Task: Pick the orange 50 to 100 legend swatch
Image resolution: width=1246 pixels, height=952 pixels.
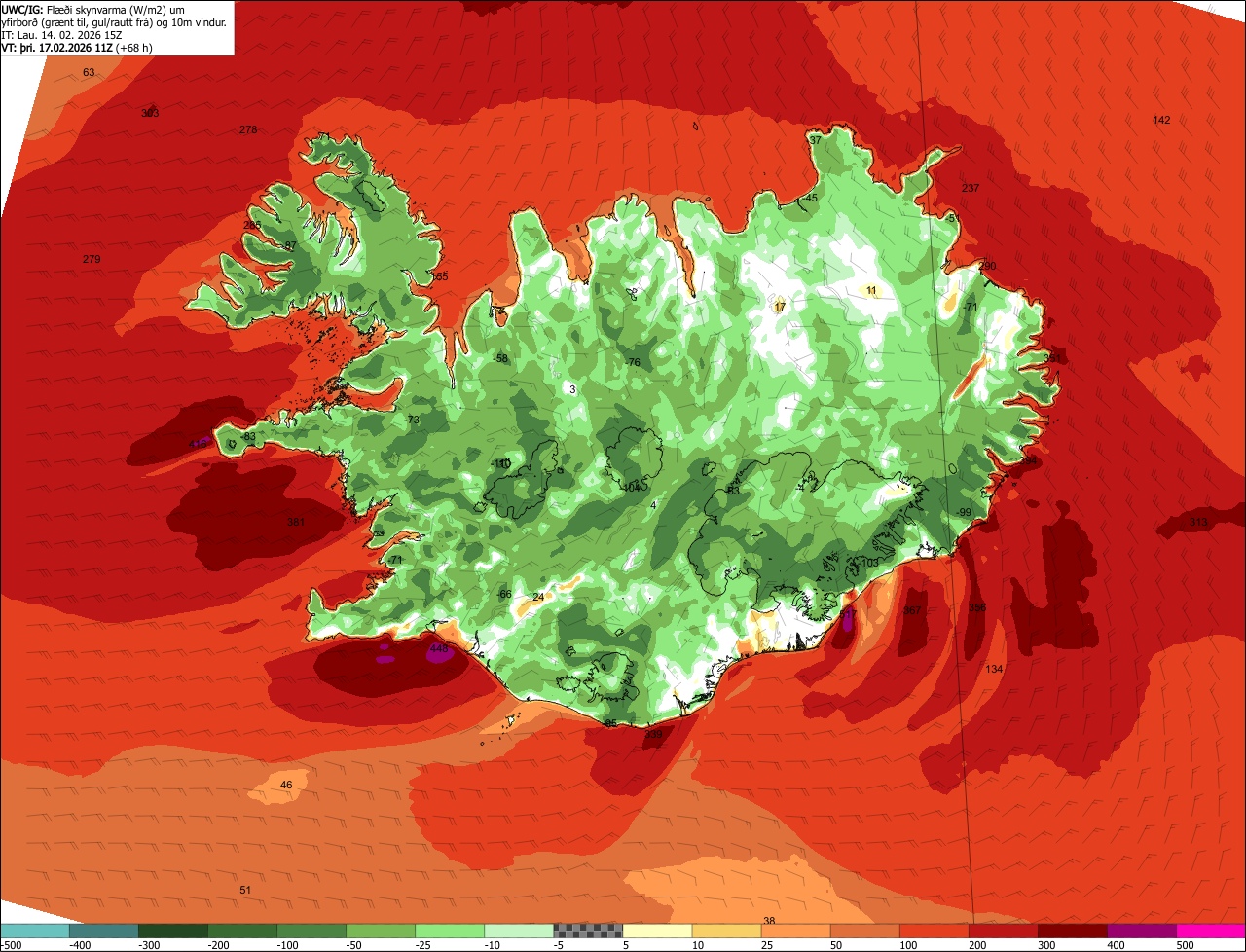Action: [x=864, y=931]
